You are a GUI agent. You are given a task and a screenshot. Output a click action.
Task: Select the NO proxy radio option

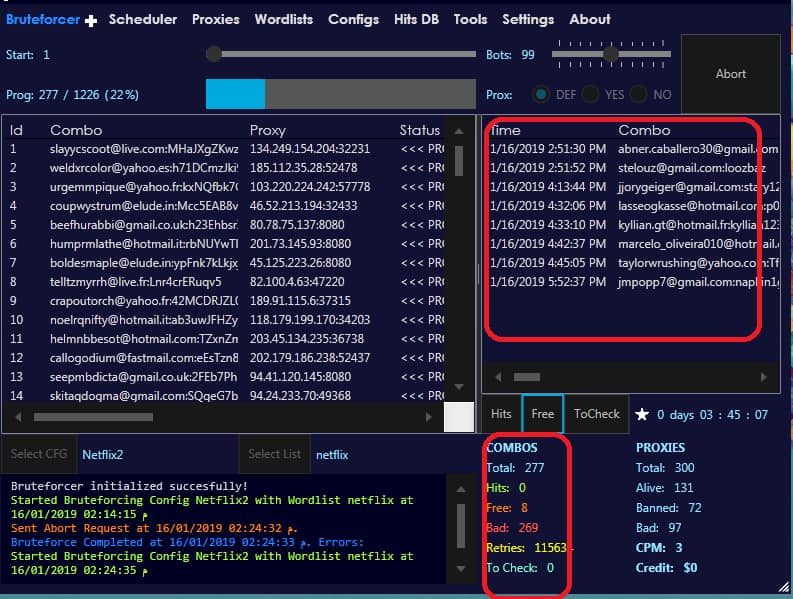tap(638, 95)
